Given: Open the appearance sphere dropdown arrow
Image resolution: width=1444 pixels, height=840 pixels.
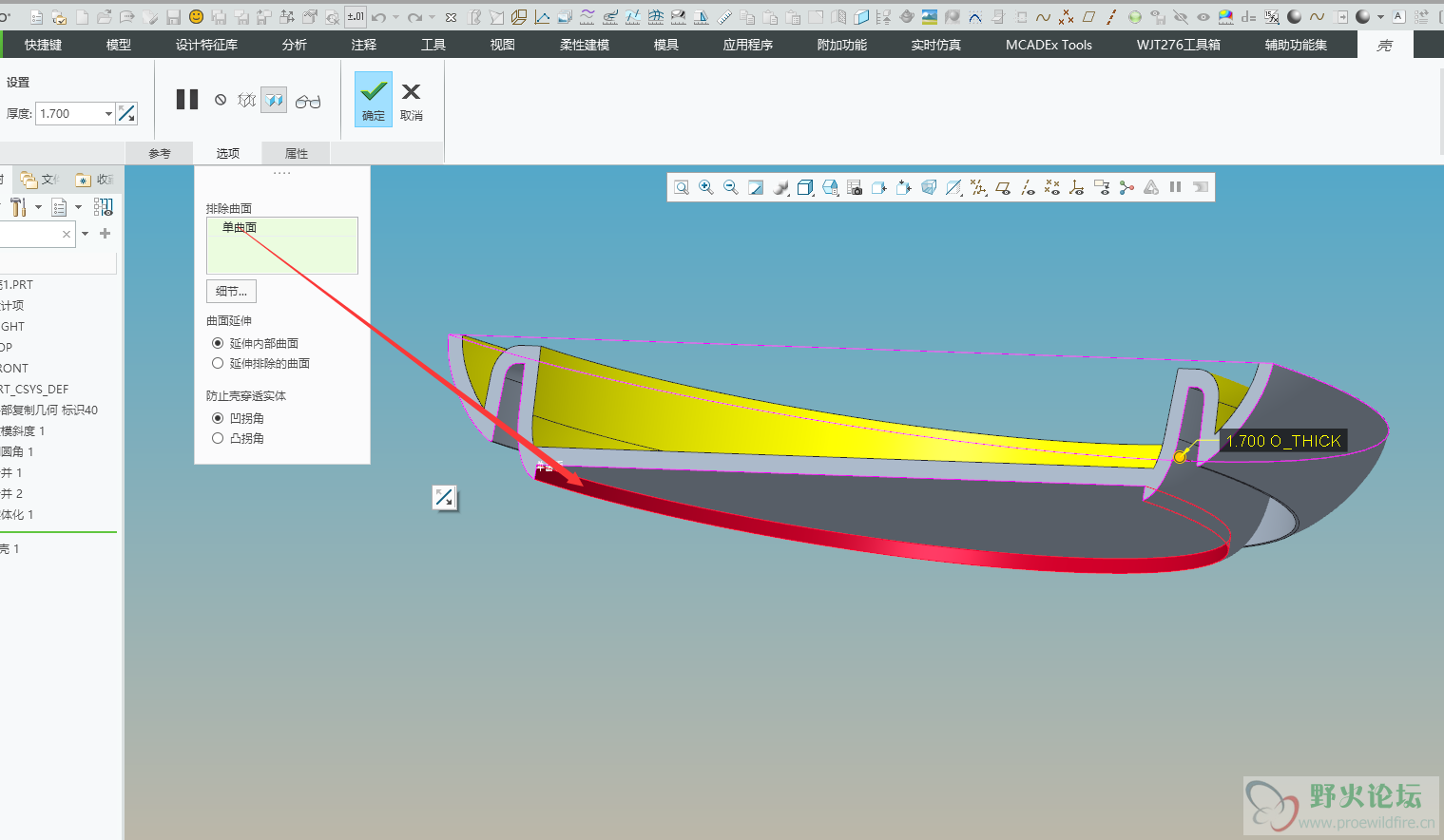Looking at the screenshot, I should (x=1381, y=17).
